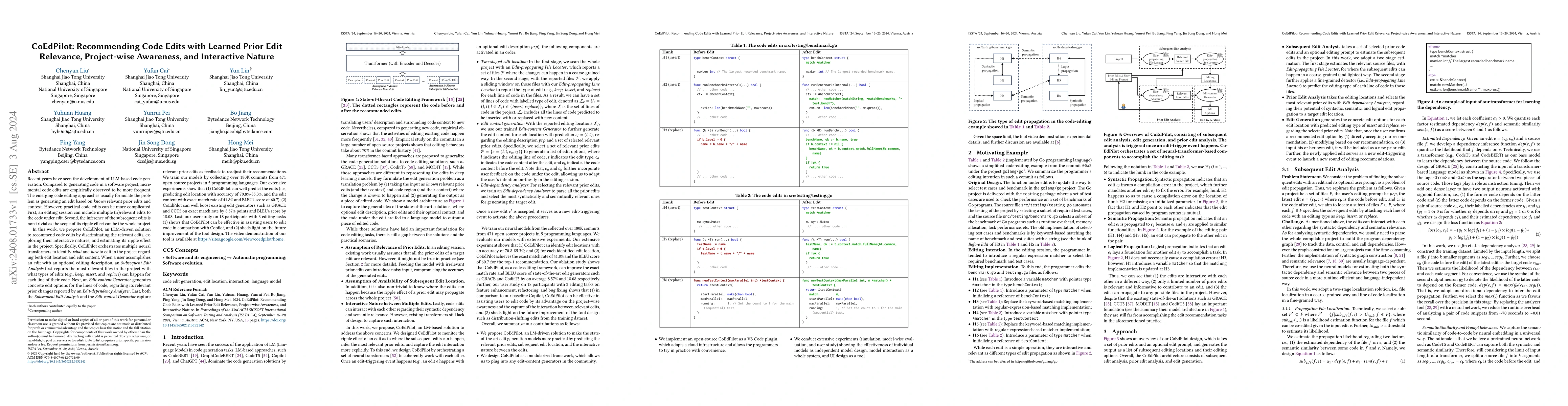Viewport: 1568px width, 406px height.
Task: Click 'Table 2: The code edits in src/testing/testing.go' caption
Action: (x=783, y=196)
